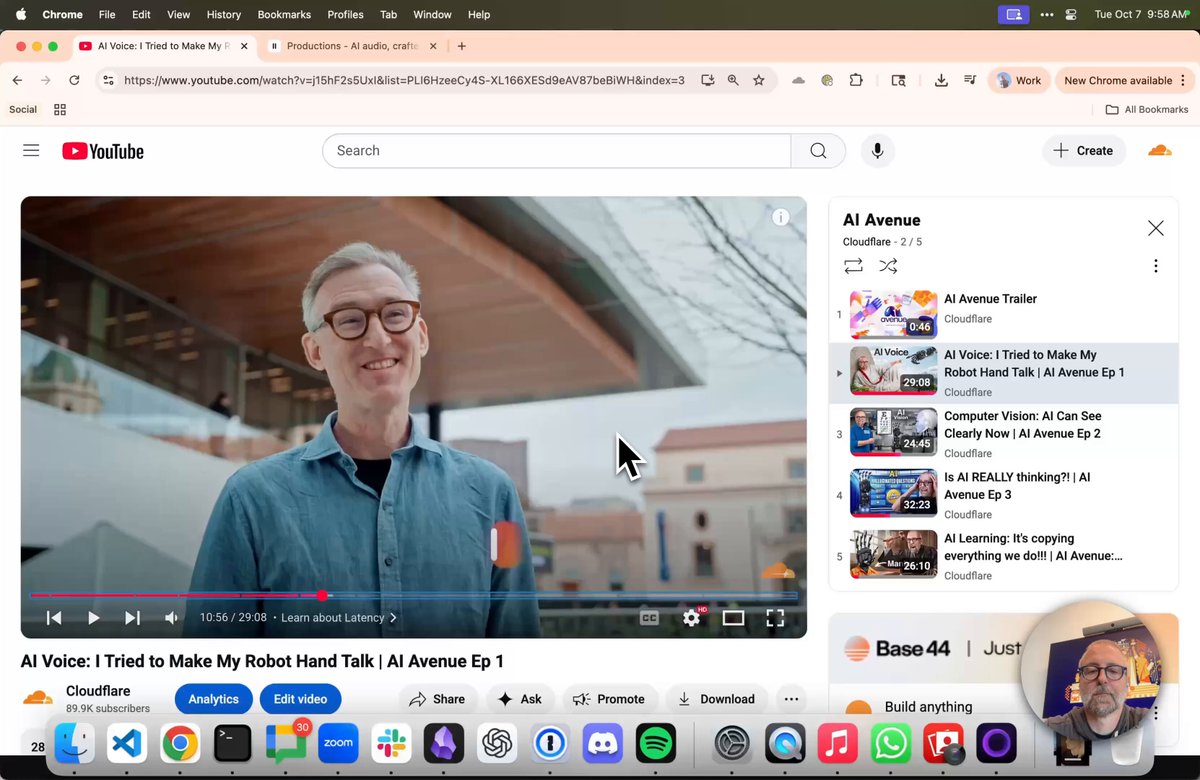The image size is (1200, 780).
Task: Open Chrome downloads
Action: click(x=941, y=80)
